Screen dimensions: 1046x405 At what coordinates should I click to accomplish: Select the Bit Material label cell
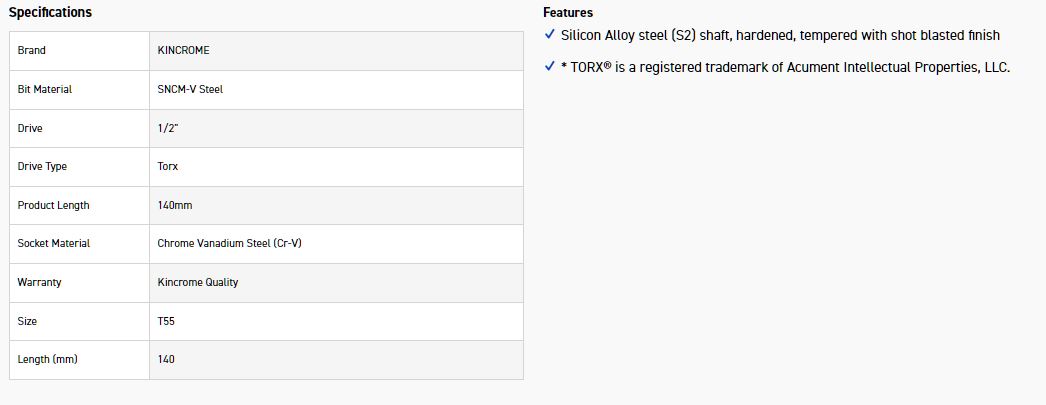coord(45,89)
